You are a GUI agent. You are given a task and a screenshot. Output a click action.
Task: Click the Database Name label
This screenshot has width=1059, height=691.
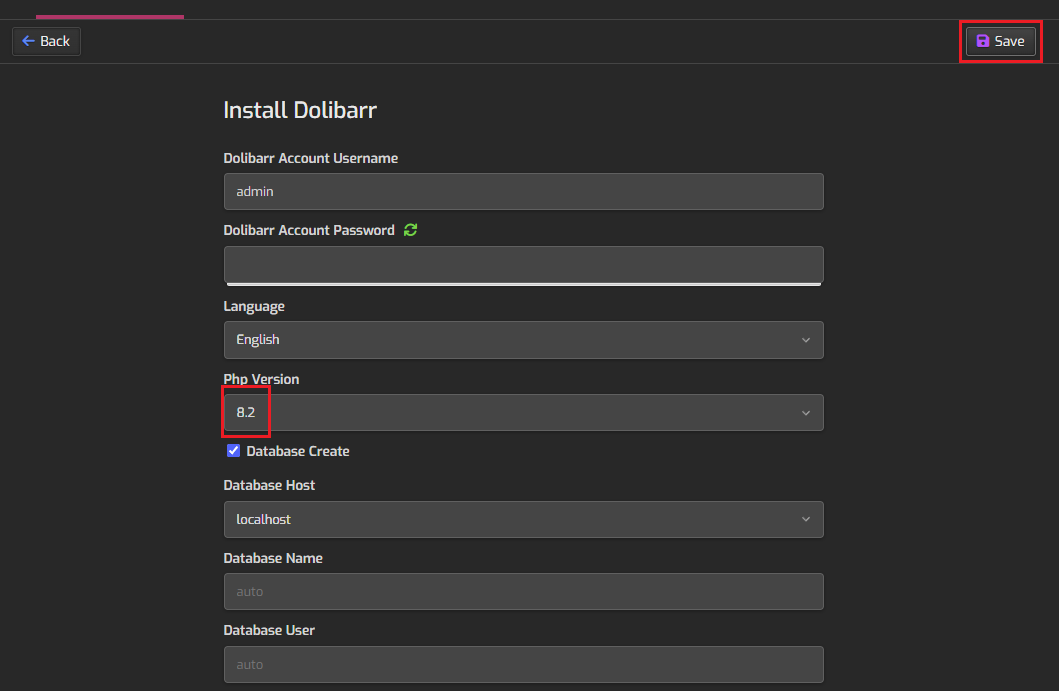tap(273, 558)
